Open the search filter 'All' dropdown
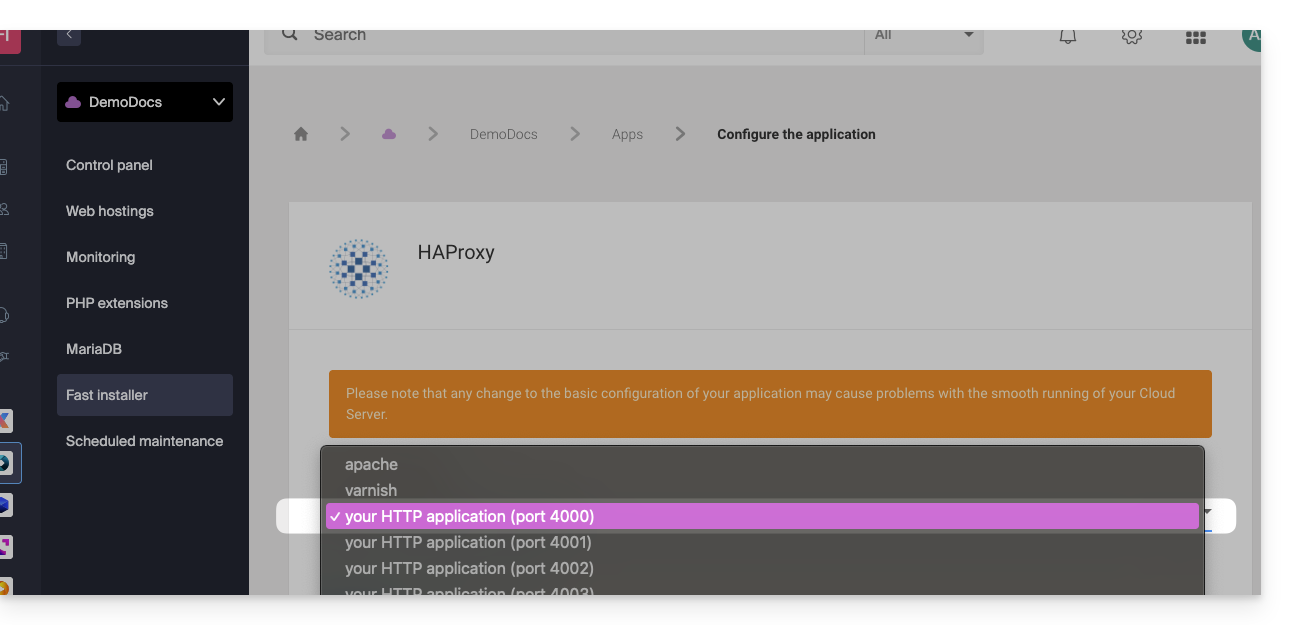The height and width of the screenshot is (625, 1291). tap(923, 35)
